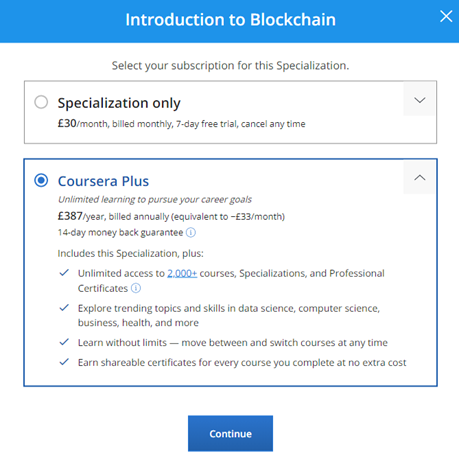The image size is (459, 462).
Task: Click info icon next to Certificates
Action: coord(136,288)
